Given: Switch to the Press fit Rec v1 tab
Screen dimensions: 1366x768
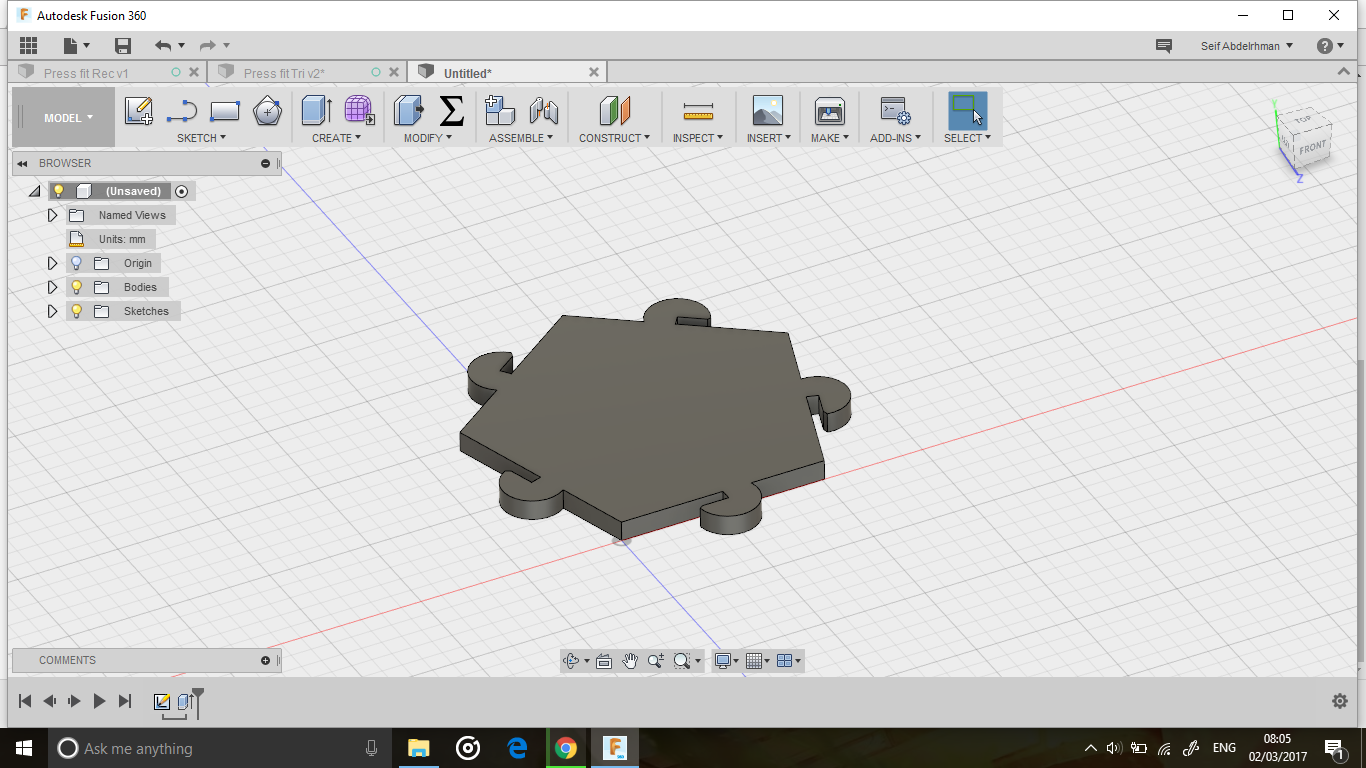Looking at the screenshot, I should tap(86, 73).
